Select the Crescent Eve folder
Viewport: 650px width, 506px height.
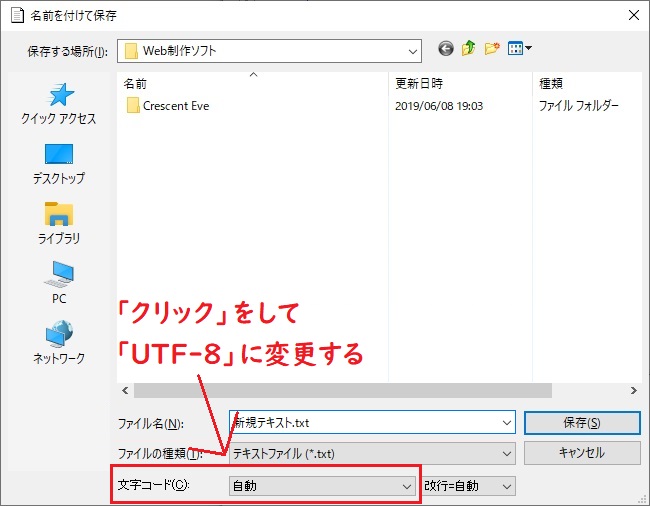(175, 105)
